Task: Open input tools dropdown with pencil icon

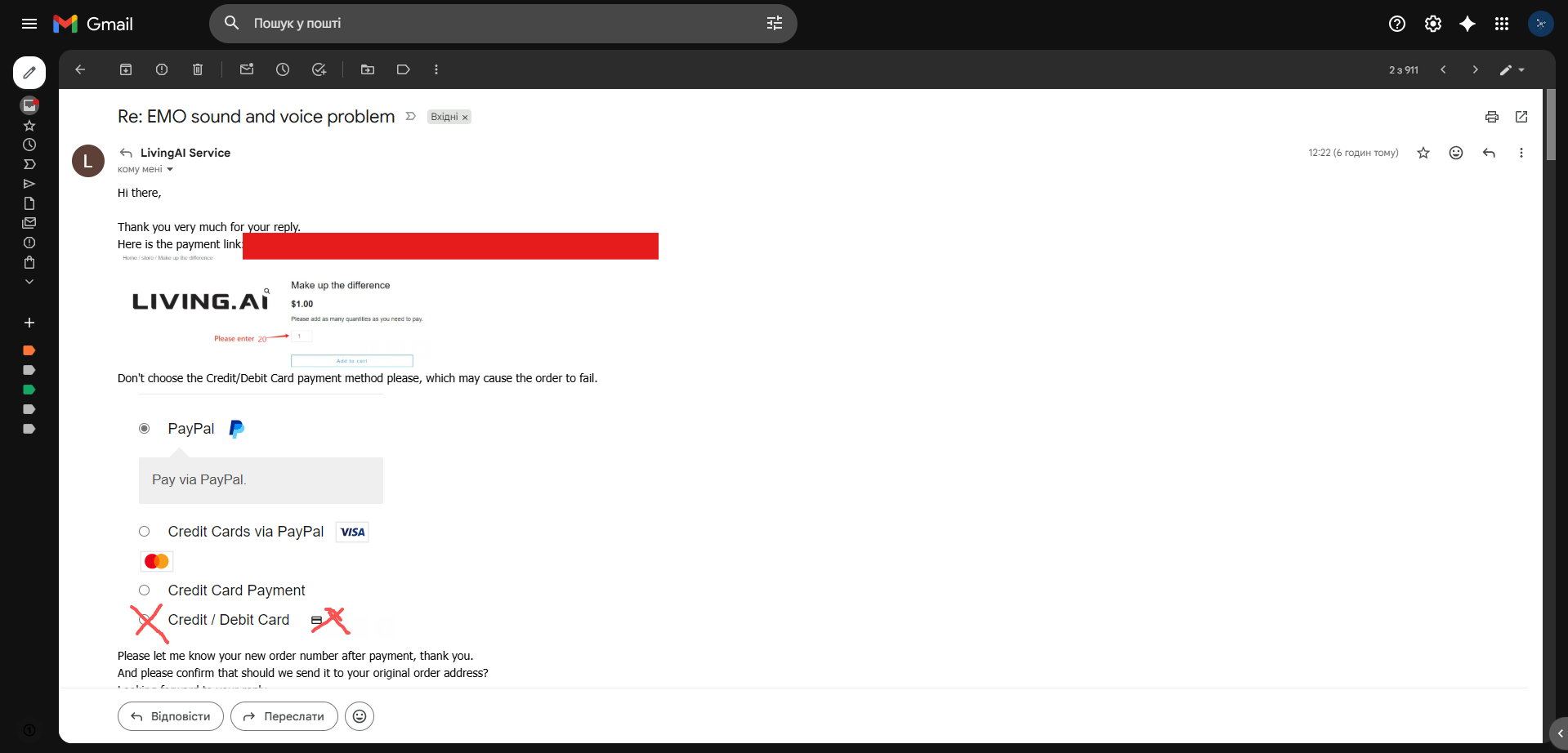Action: 1512,70
